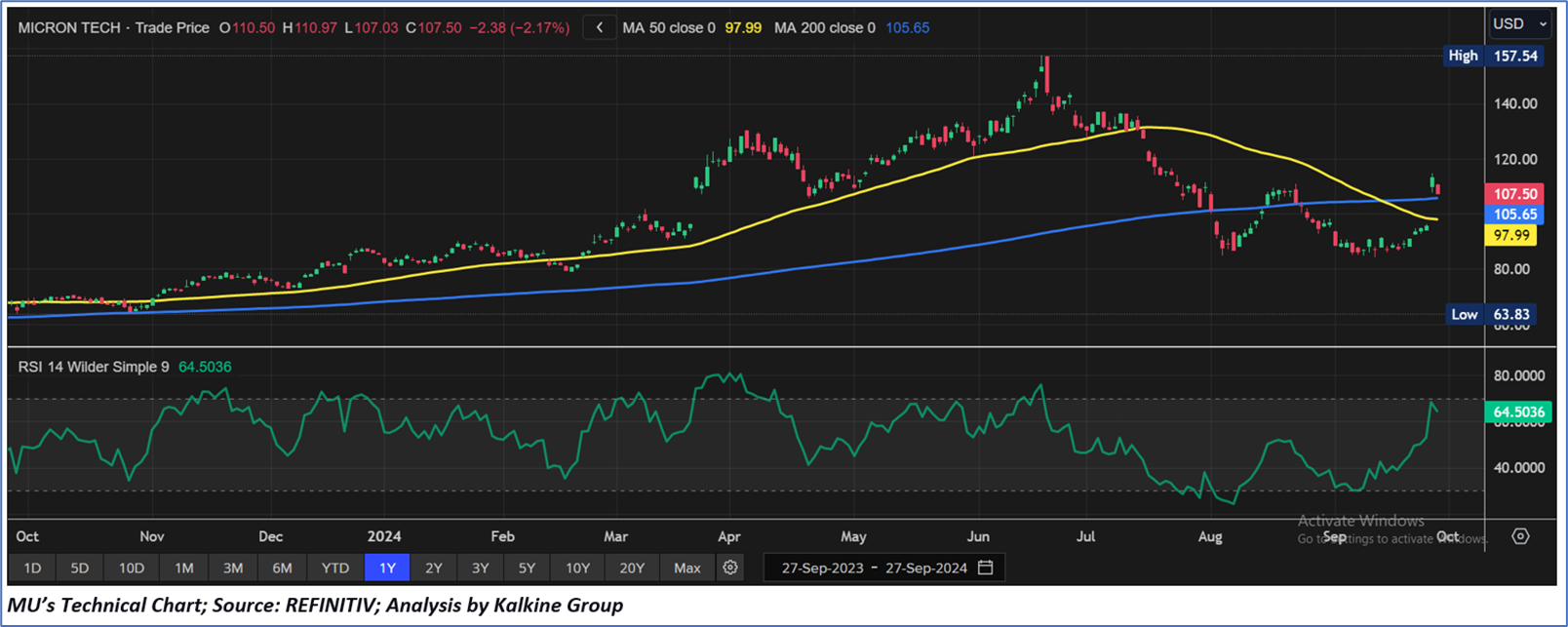
Task: Open the USD currency dropdown
Action: tap(1519, 23)
